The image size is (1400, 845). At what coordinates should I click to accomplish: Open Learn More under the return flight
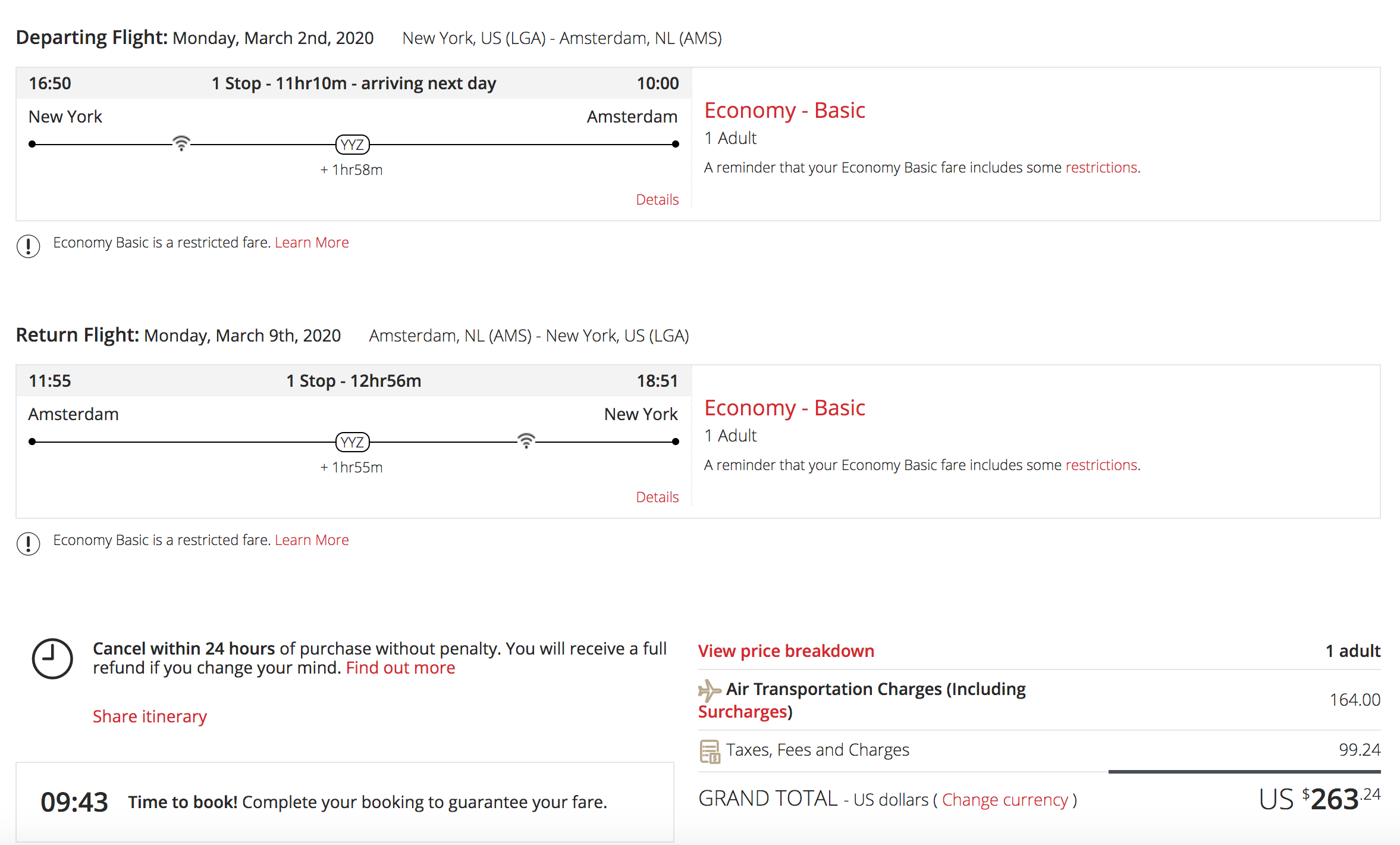[x=312, y=540]
